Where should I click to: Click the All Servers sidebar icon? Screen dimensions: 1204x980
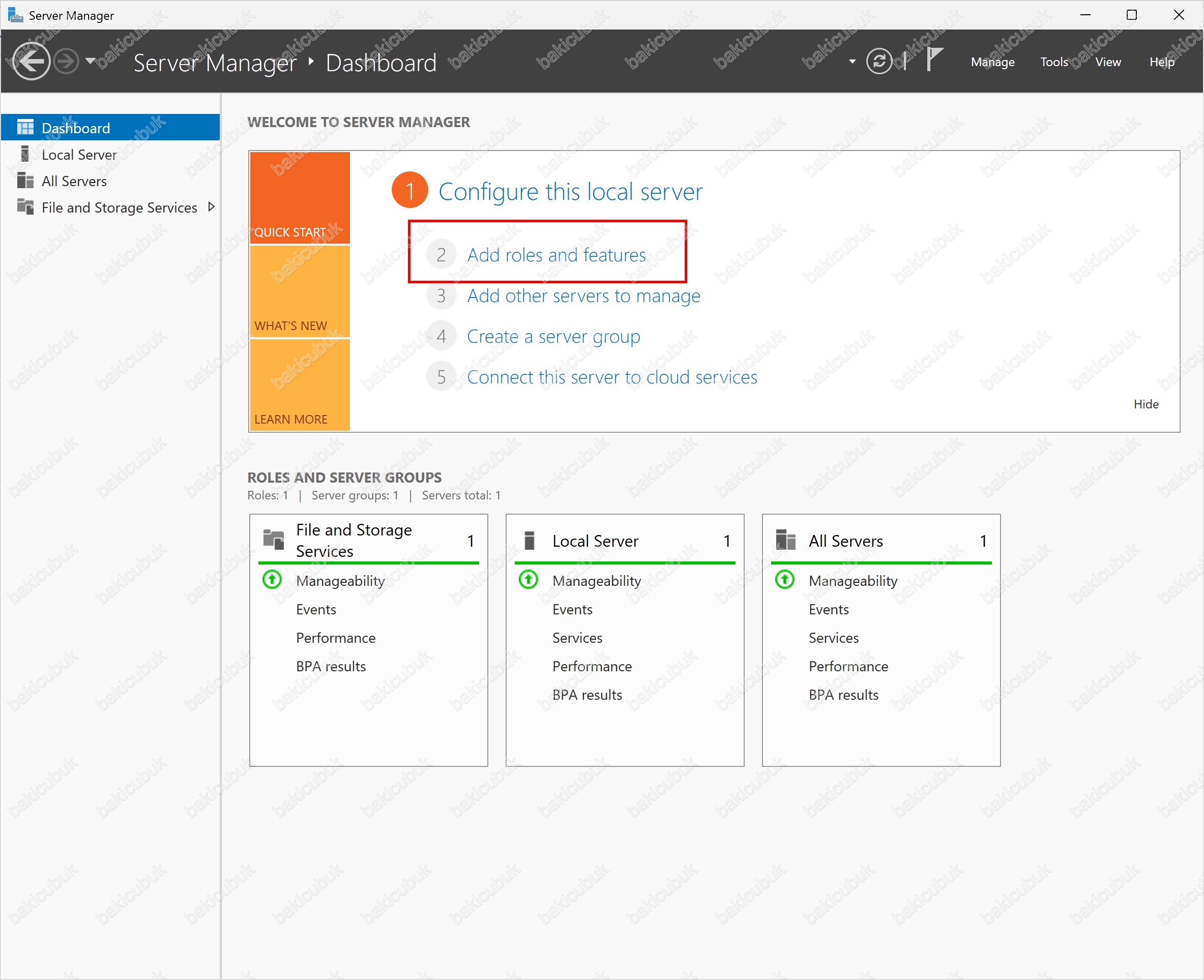point(25,181)
